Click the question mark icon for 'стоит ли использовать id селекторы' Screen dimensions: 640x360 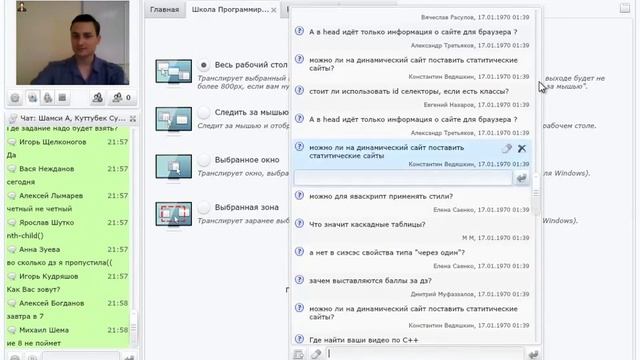tap(299, 91)
